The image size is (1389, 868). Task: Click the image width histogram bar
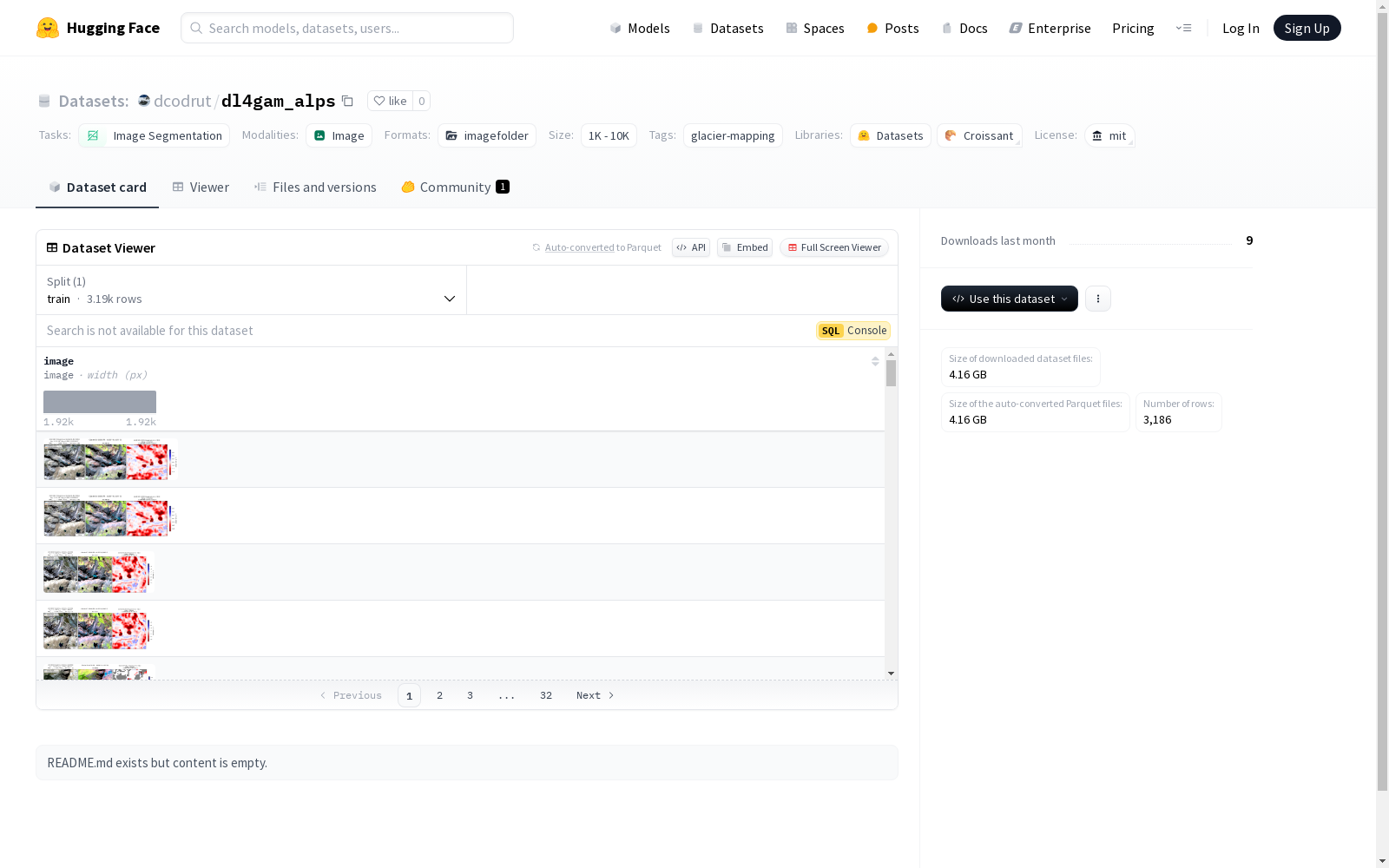tap(100, 402)
